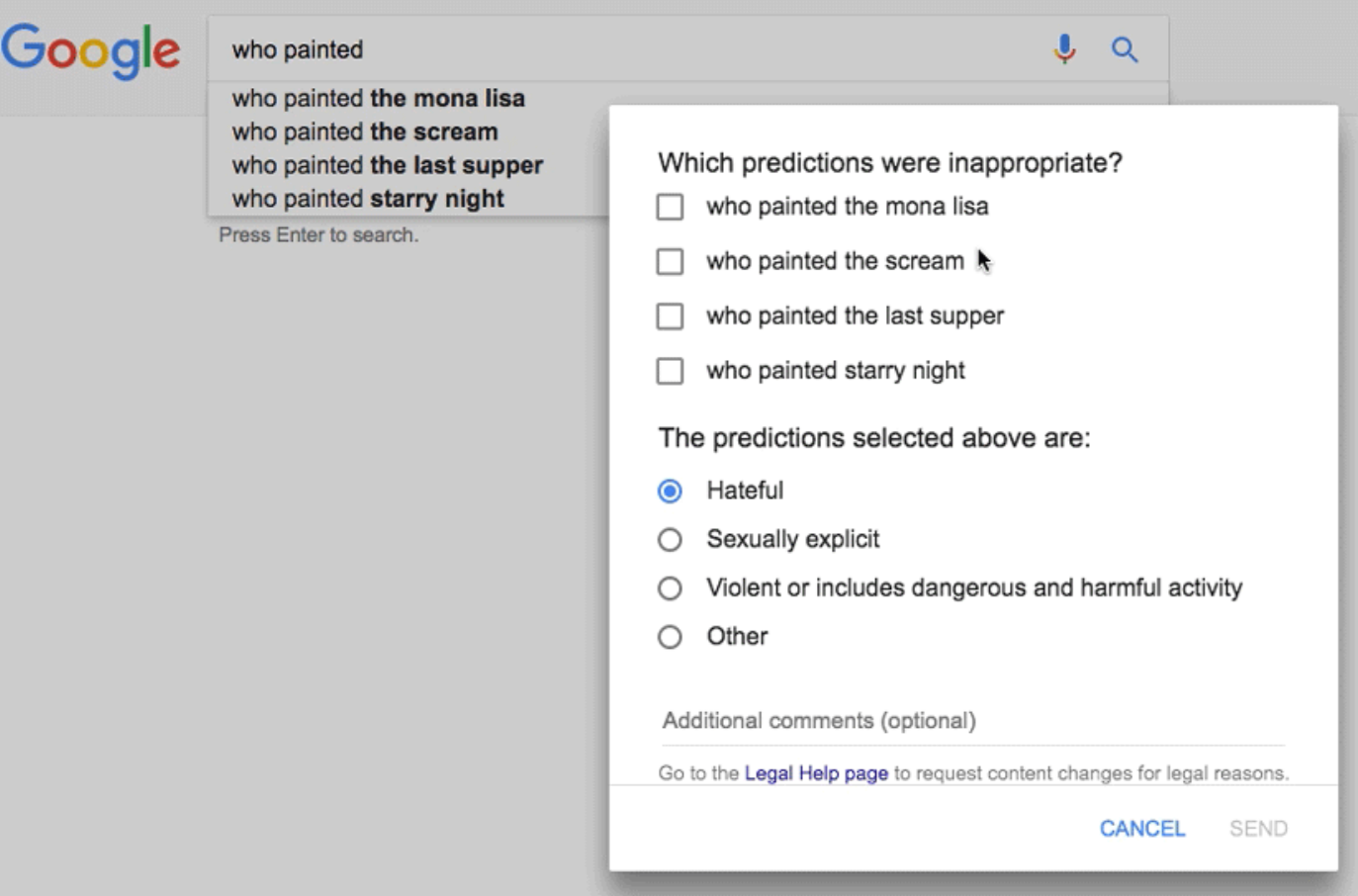
Task: Click the Google logo
Action: [x=91, y=50]
